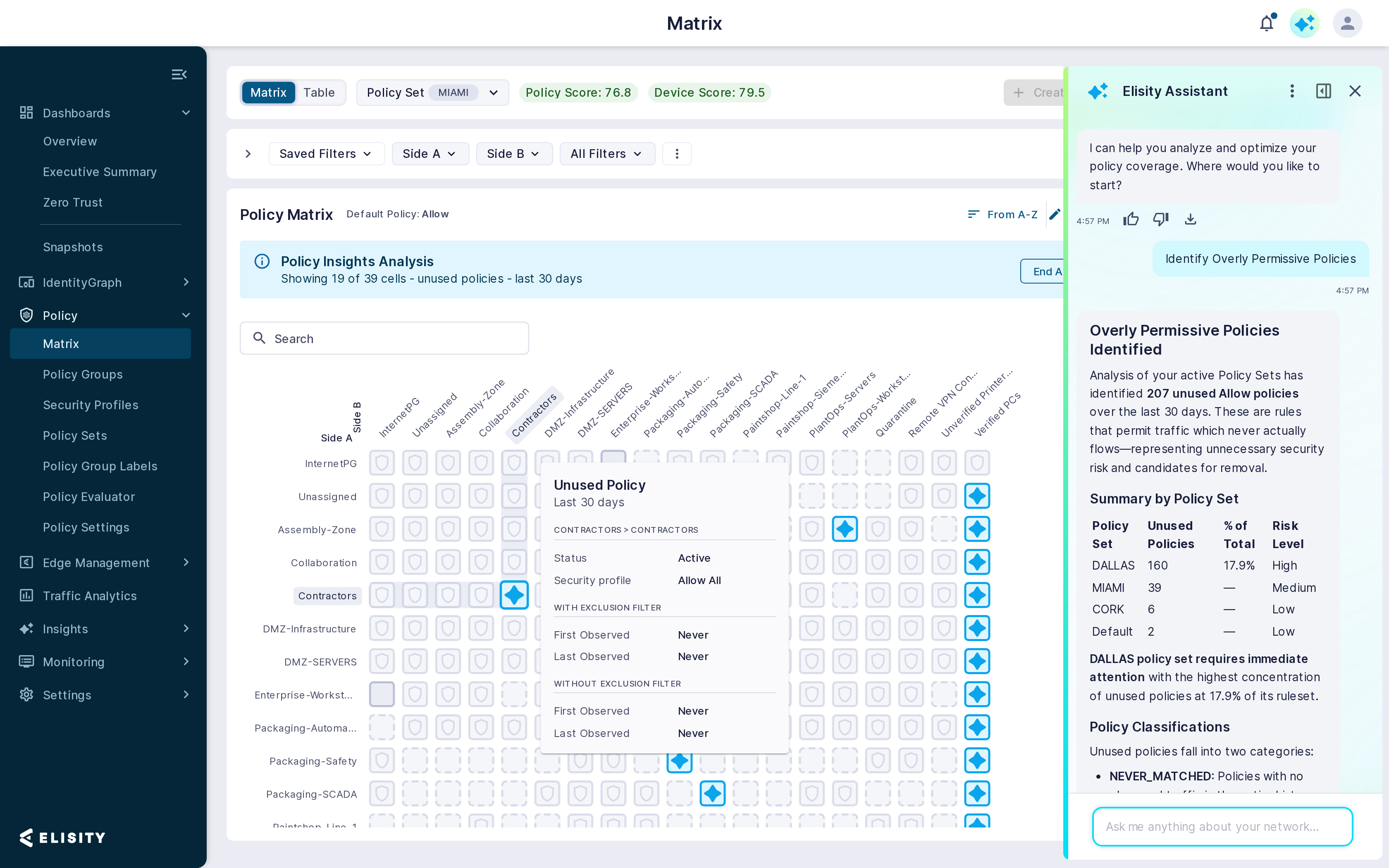Collapse the sidebar navigation menu
Screen dimensions: 1389x868
coord(179,74)
